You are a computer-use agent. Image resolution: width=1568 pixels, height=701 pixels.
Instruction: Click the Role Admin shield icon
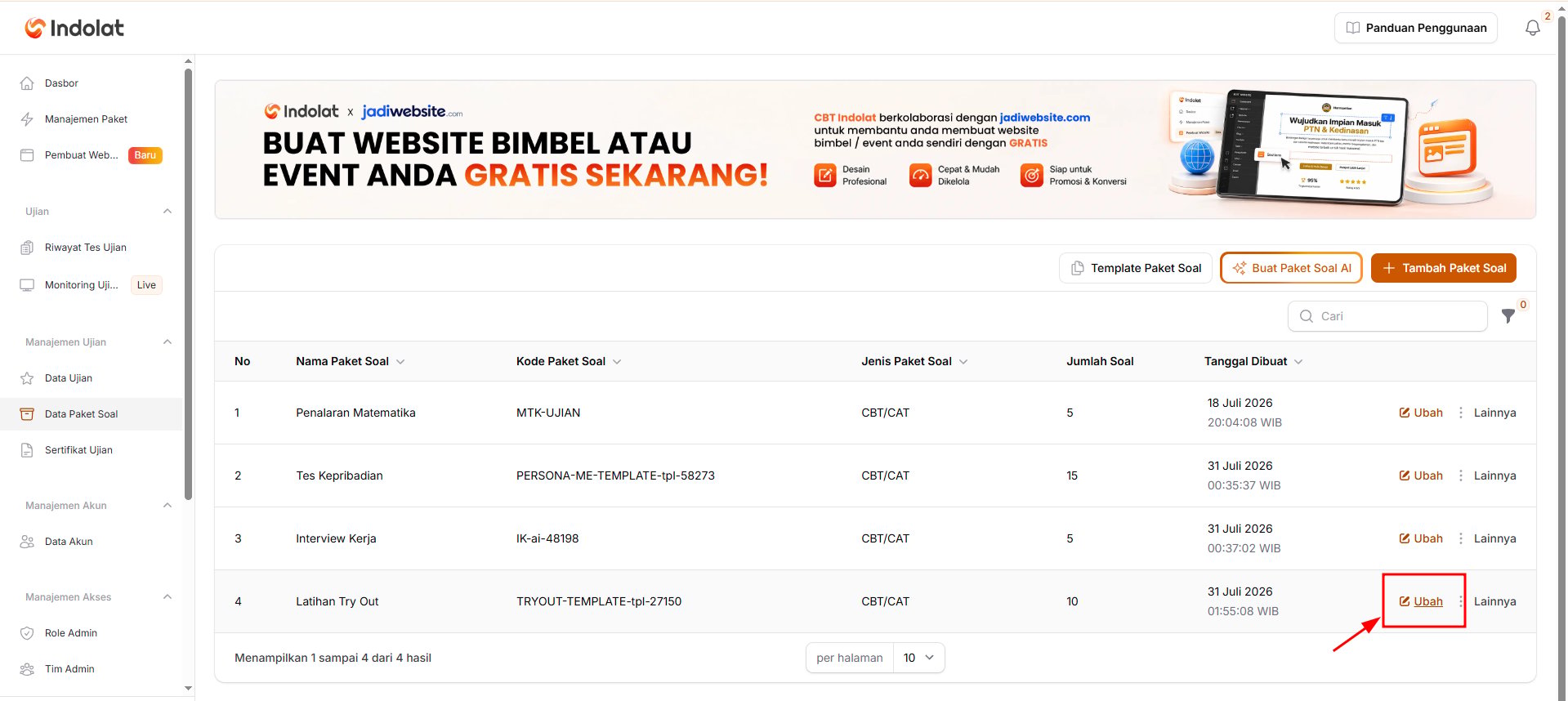click(27, 633)
